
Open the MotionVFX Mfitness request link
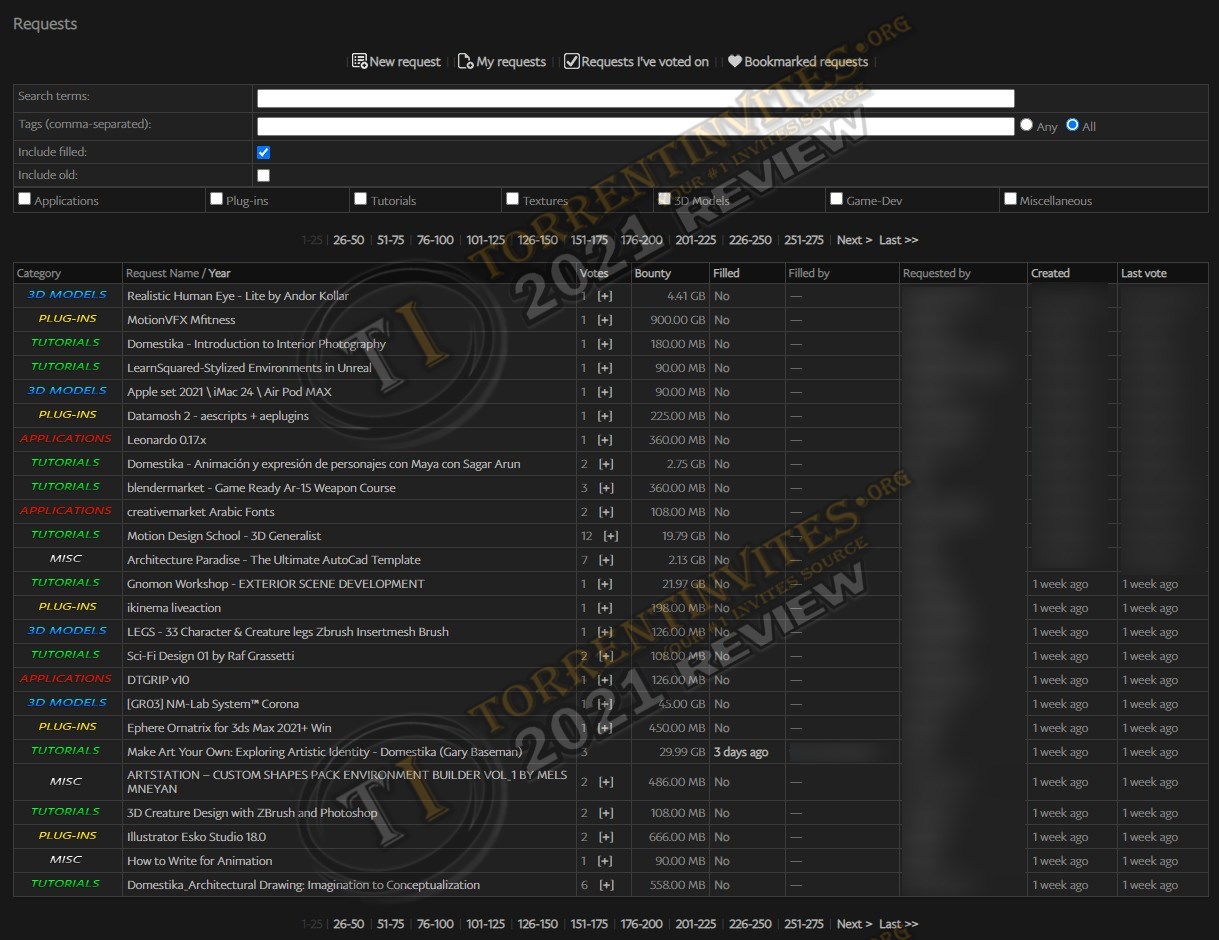(181, 320)
